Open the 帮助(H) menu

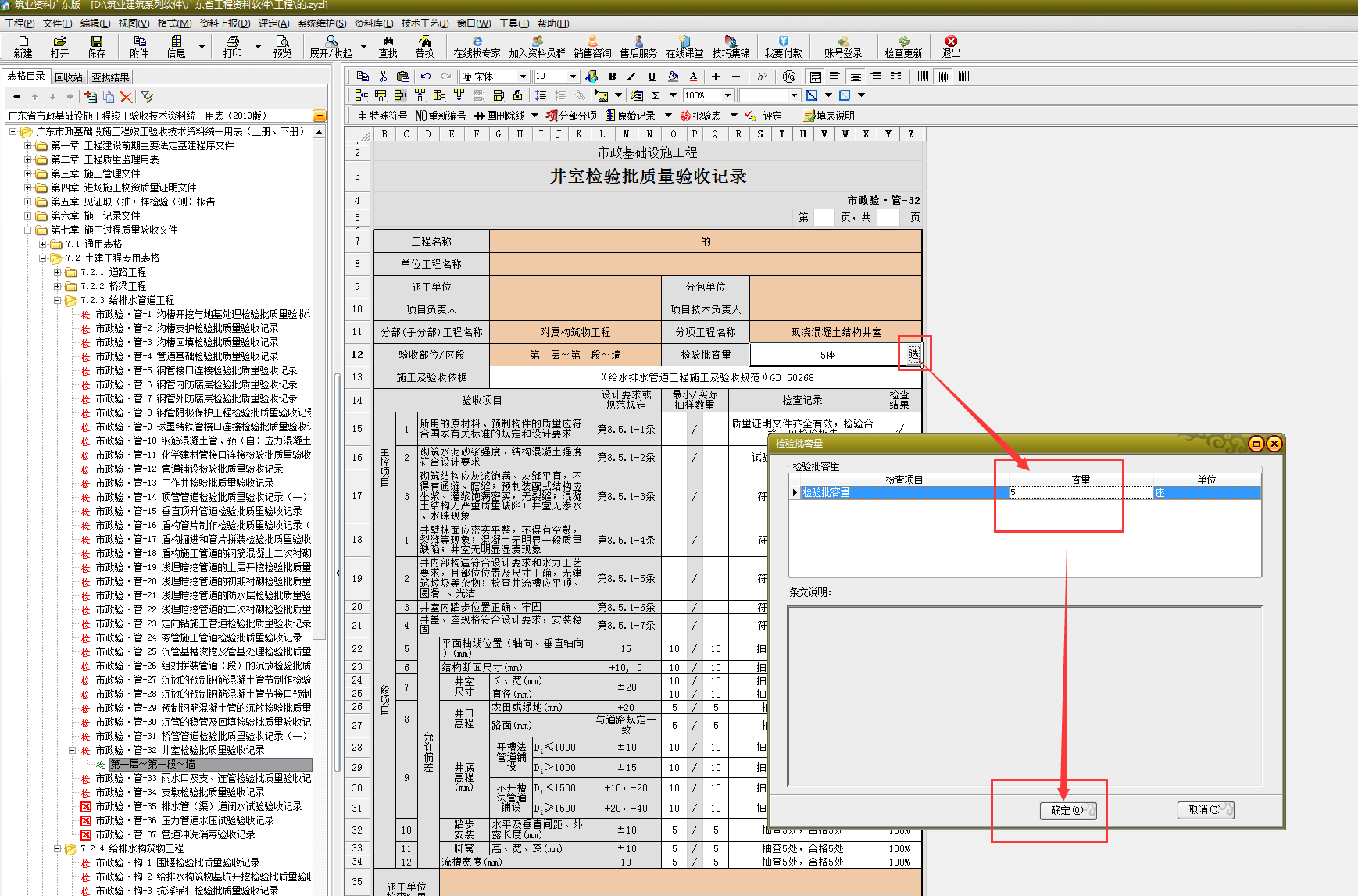click(x=553, y=23)
